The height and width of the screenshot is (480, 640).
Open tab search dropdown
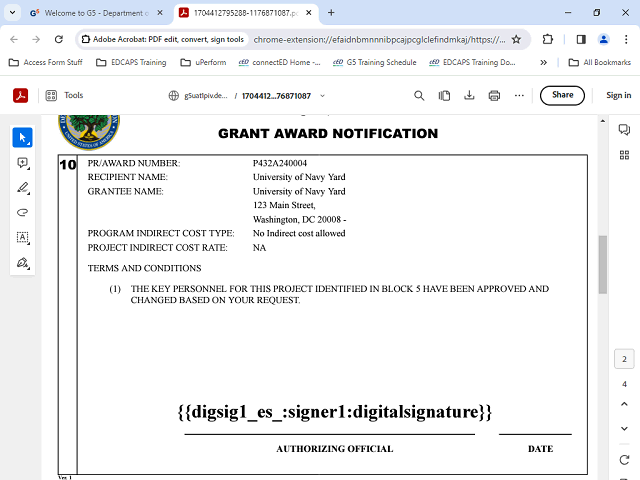coord(12,13)
